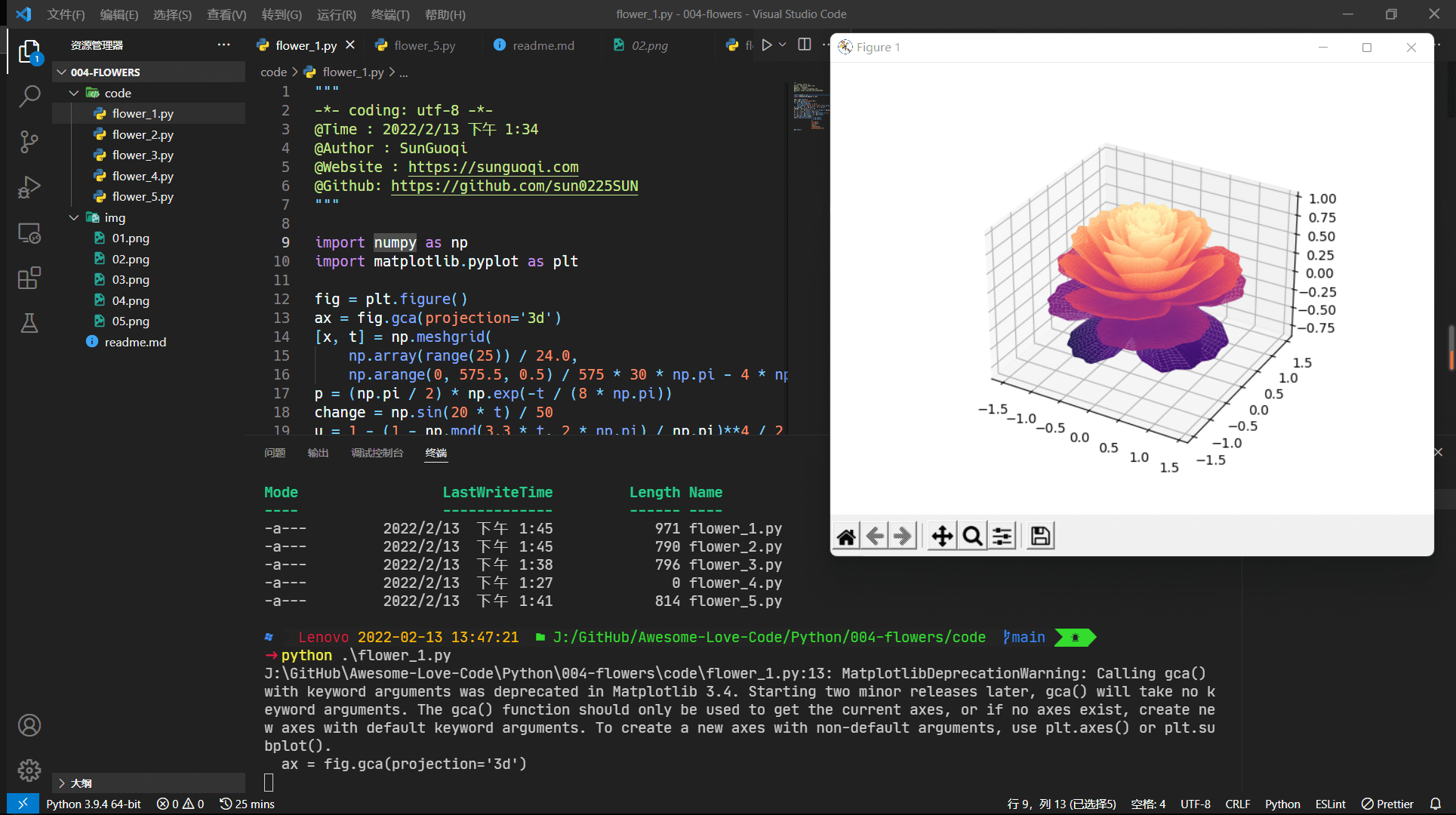Open Configure subplots in Figure 1 toolbar
Viewport: 1456px width, 815px height.
[x=1002, y=536]
